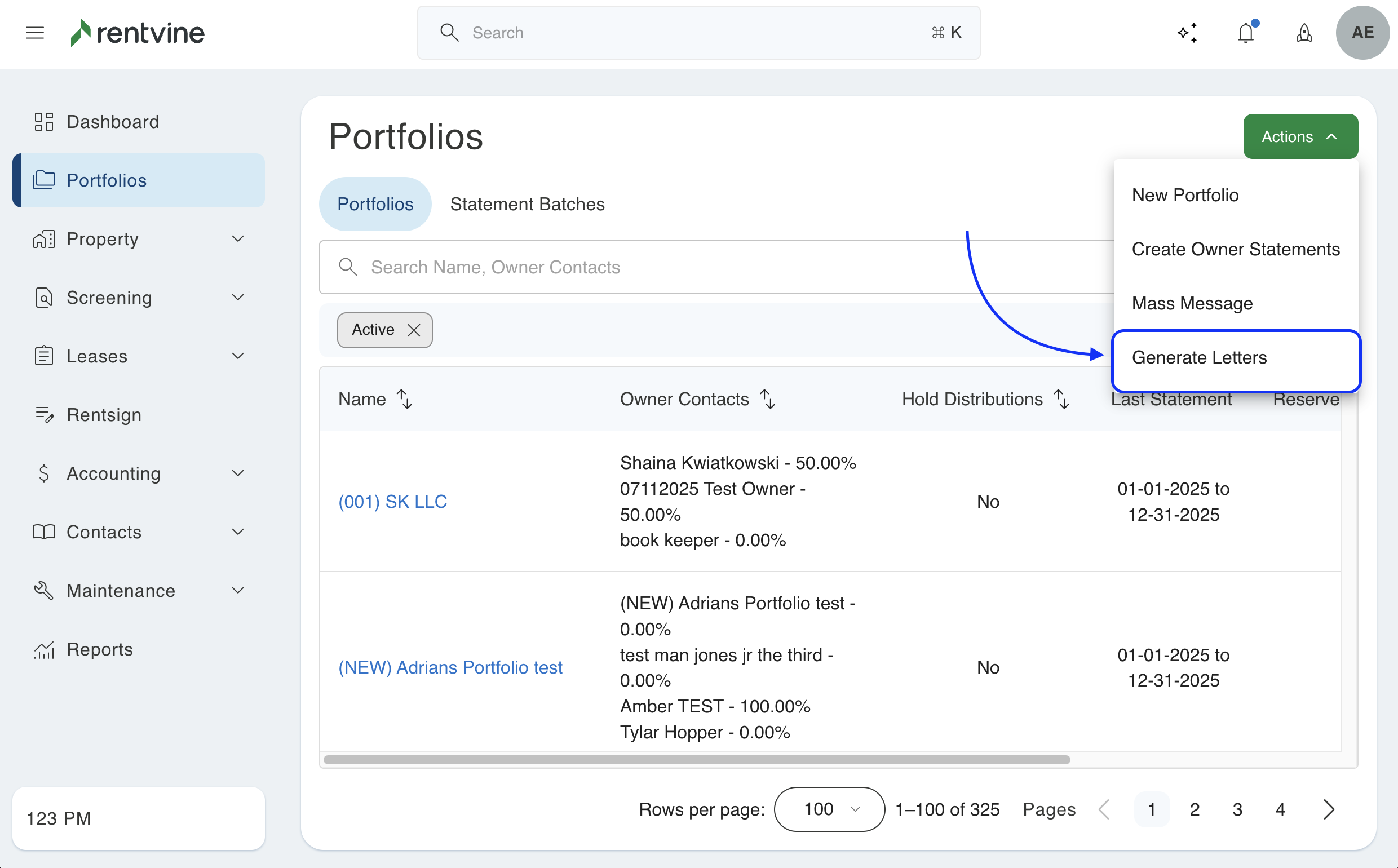Open the AE user avatar menu
This screenshot has height=868, width=1398.
point(1362,33)
